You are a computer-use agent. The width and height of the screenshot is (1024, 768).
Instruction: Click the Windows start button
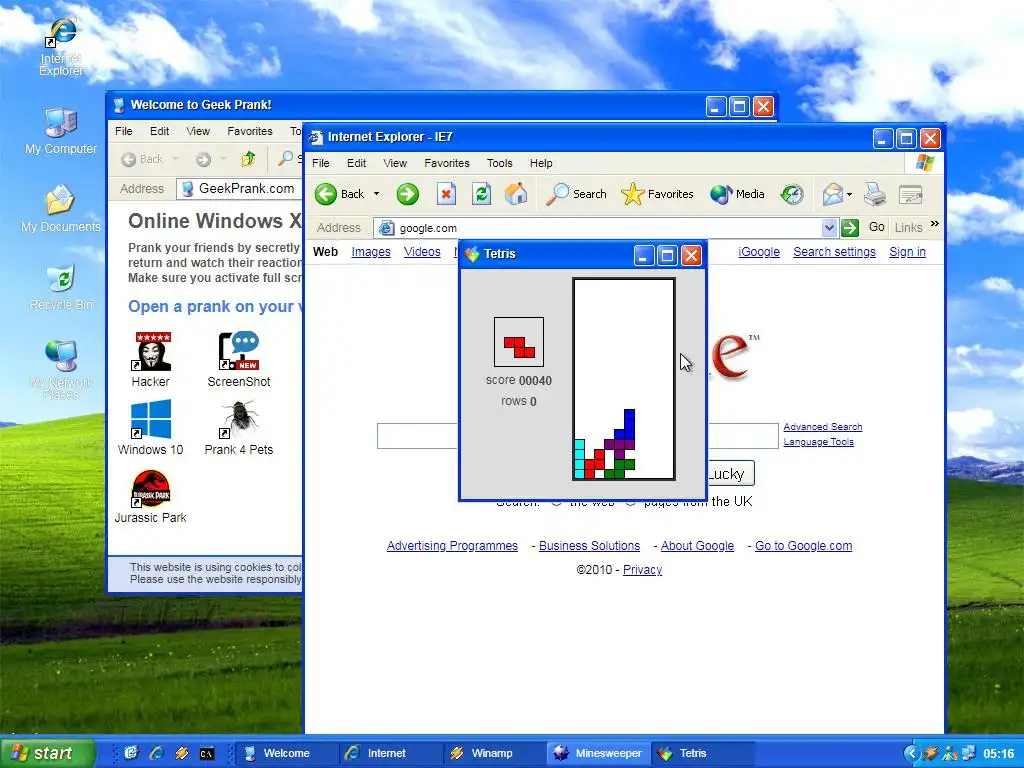(47, 753)
